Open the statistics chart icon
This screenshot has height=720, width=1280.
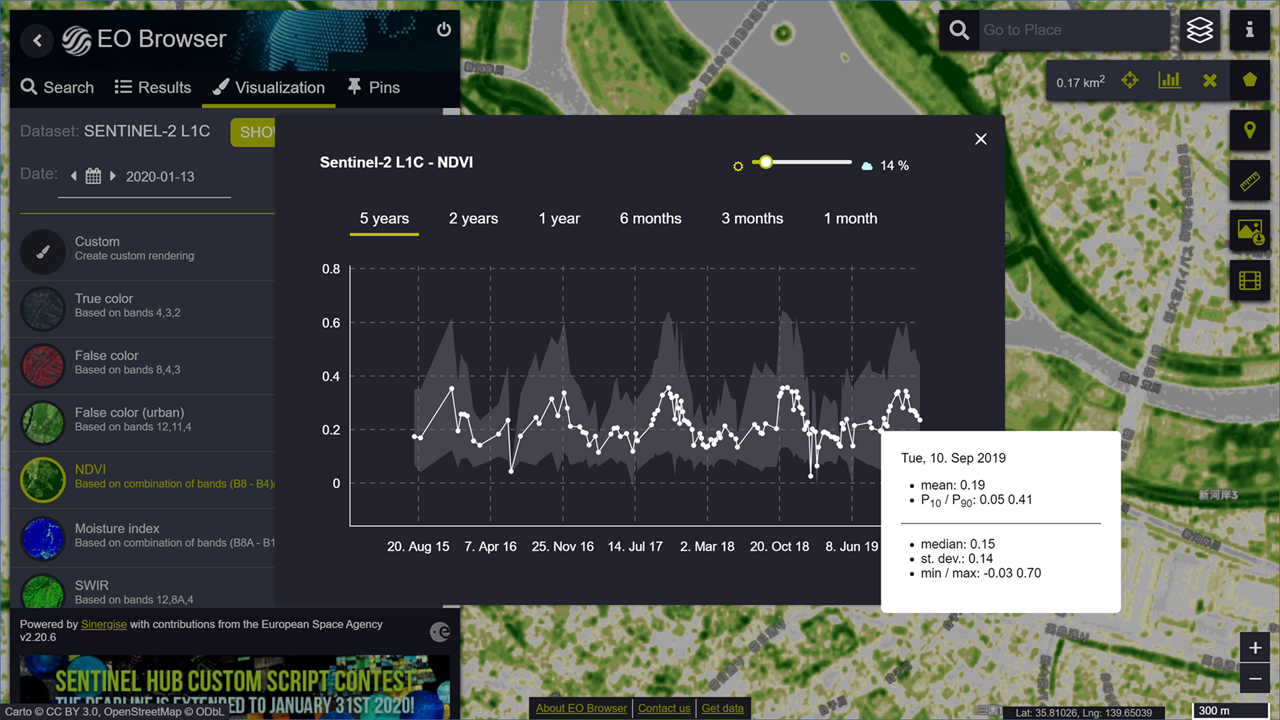pos(1170,80)
